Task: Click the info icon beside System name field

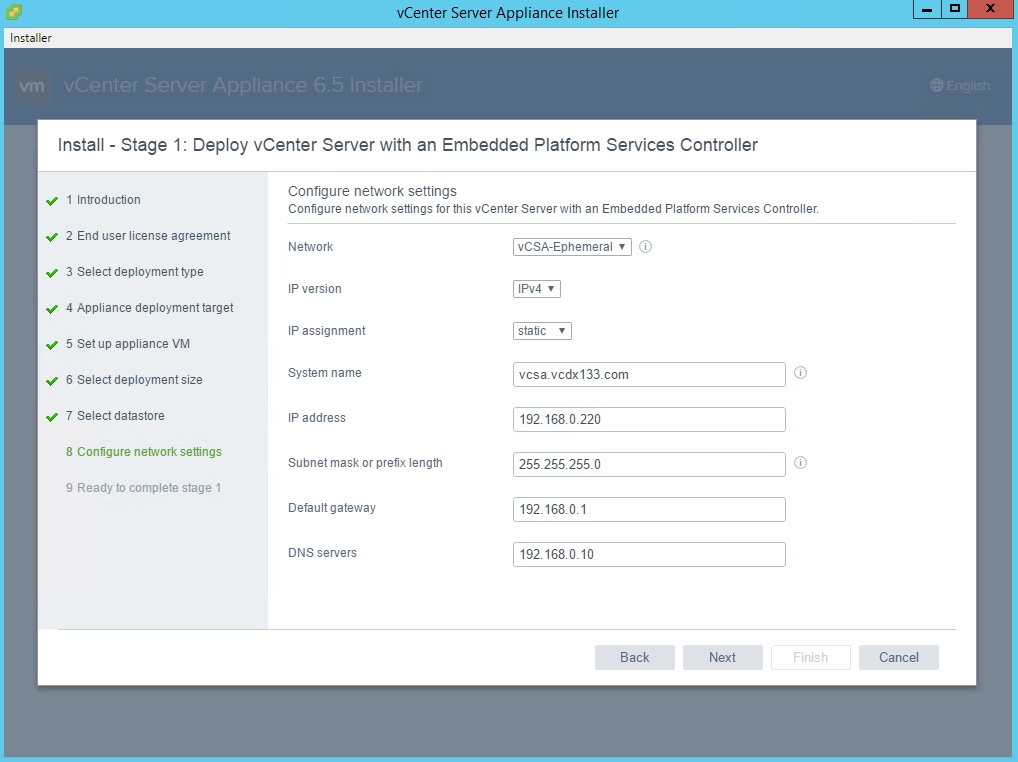Action: (800, 373)
